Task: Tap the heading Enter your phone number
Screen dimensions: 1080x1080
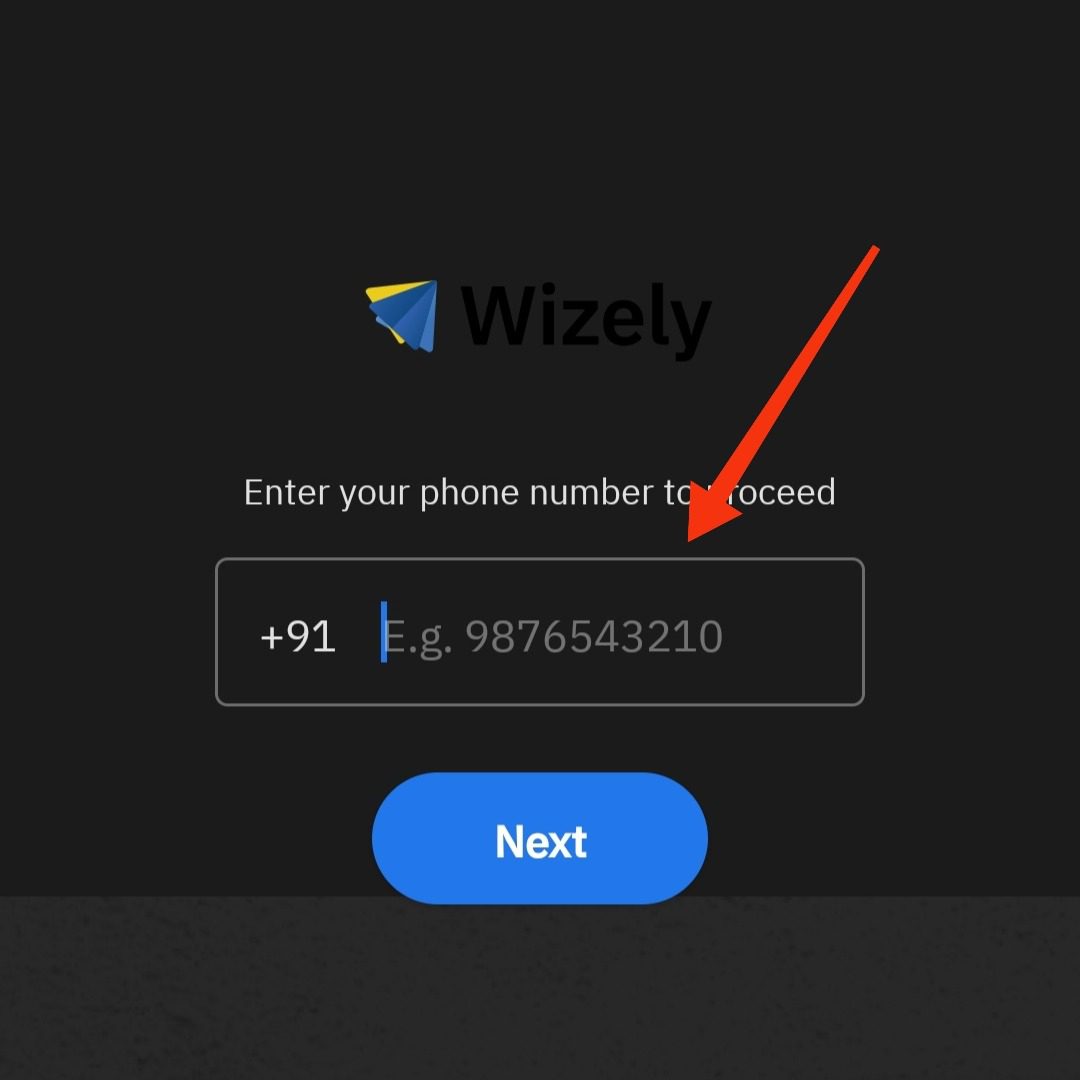Action: point(448,493)
